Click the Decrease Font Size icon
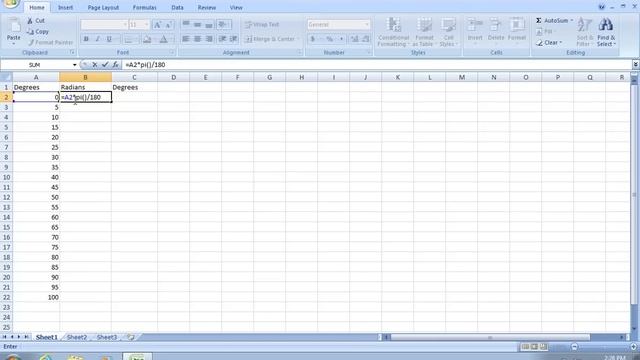640x360 pixels. point(168,25)
